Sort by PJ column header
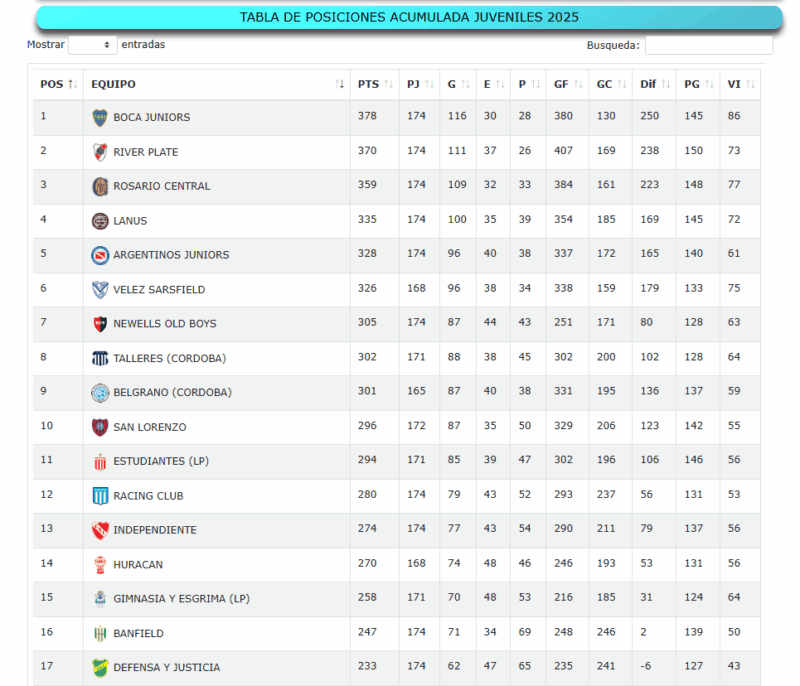The height and width of the screenshot is (686, 800). point(419,84)
